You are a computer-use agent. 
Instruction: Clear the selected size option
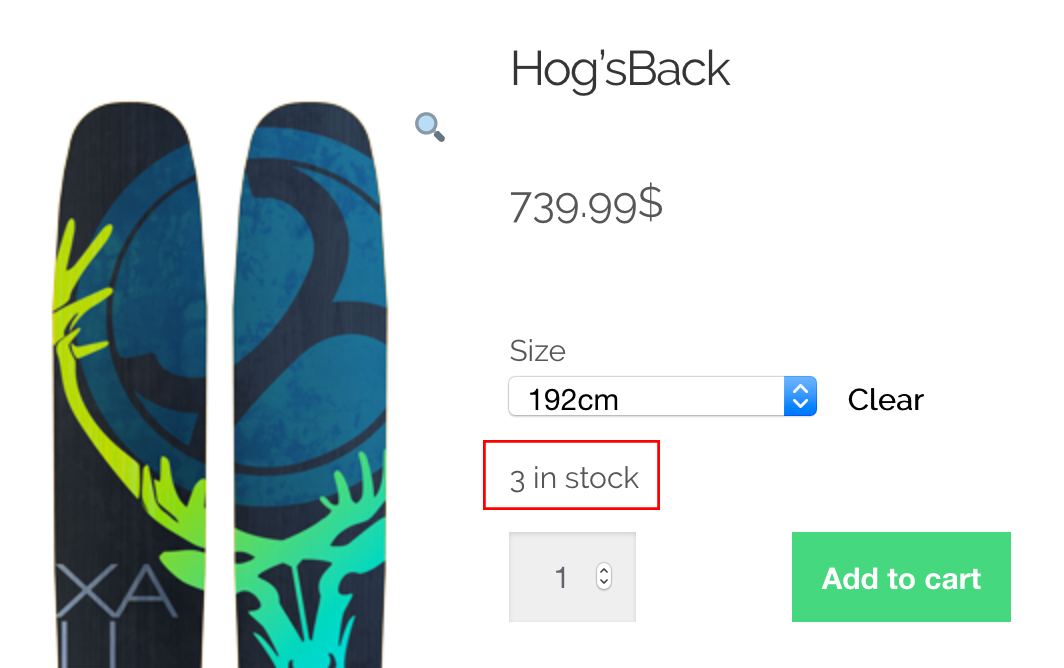(885, 400)
